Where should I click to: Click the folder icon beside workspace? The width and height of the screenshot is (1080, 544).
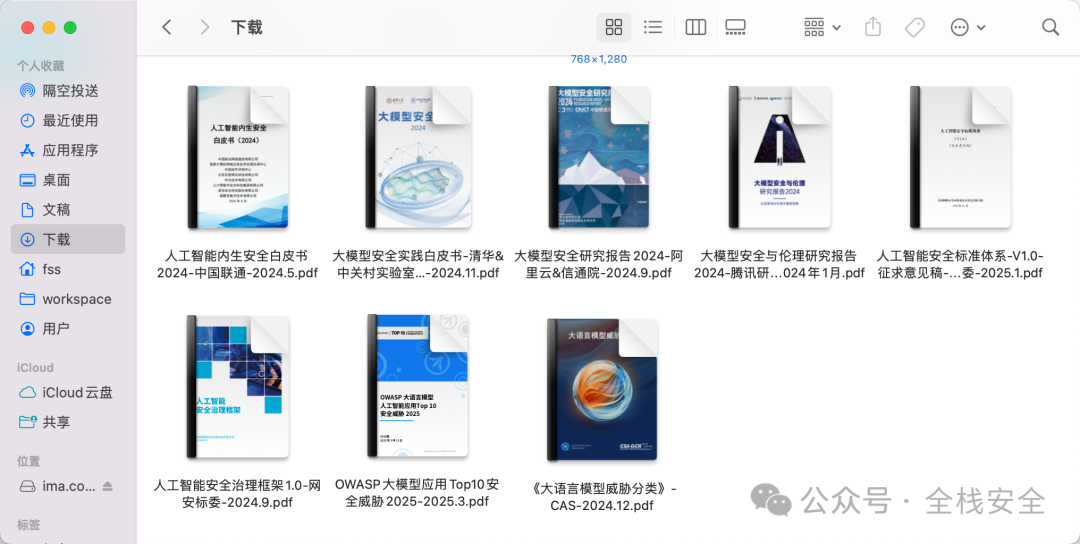(x=27, y=299)
